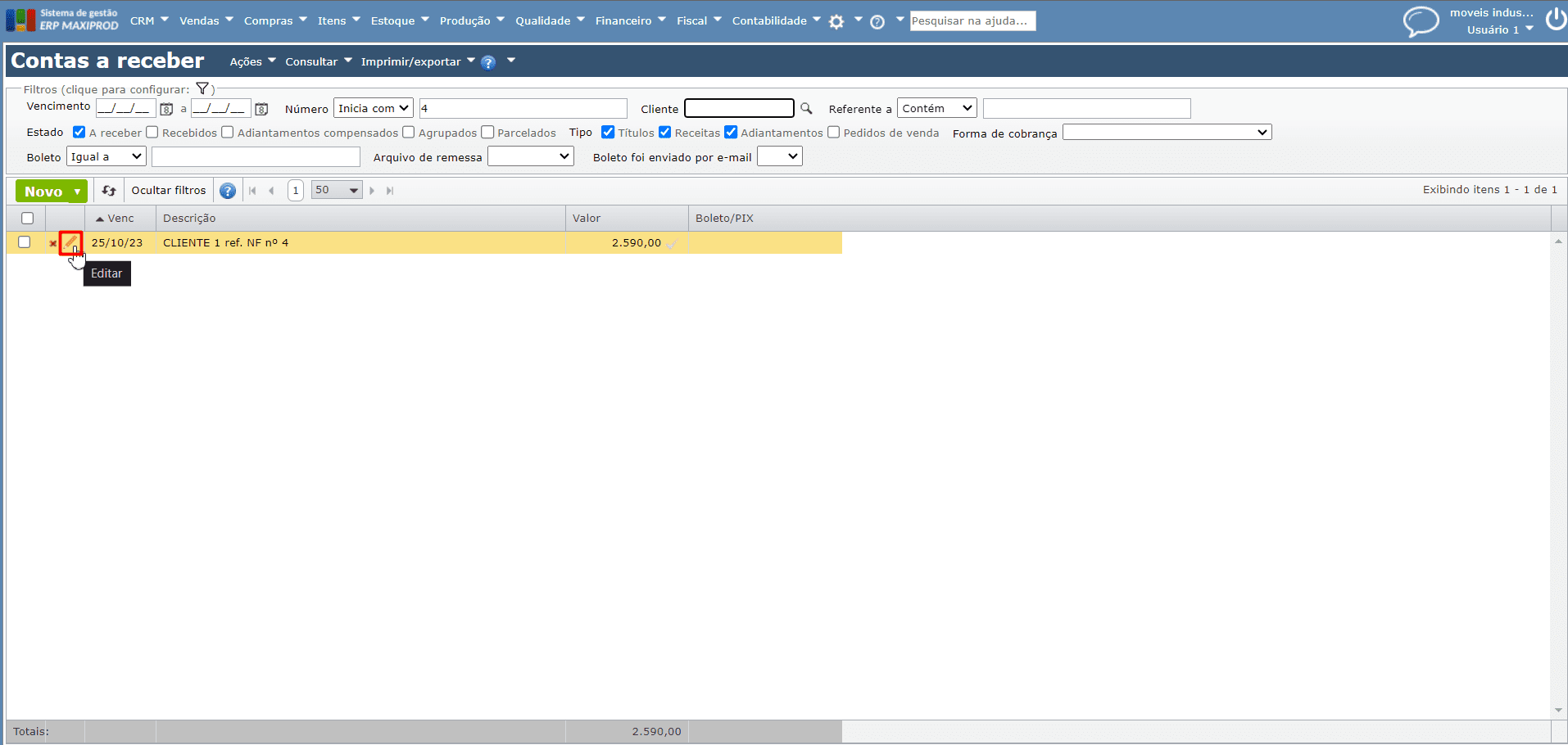This screenshot has width=1568, height=745.
Task: Click Ocultar filtros
Action: tap(169, 190)
